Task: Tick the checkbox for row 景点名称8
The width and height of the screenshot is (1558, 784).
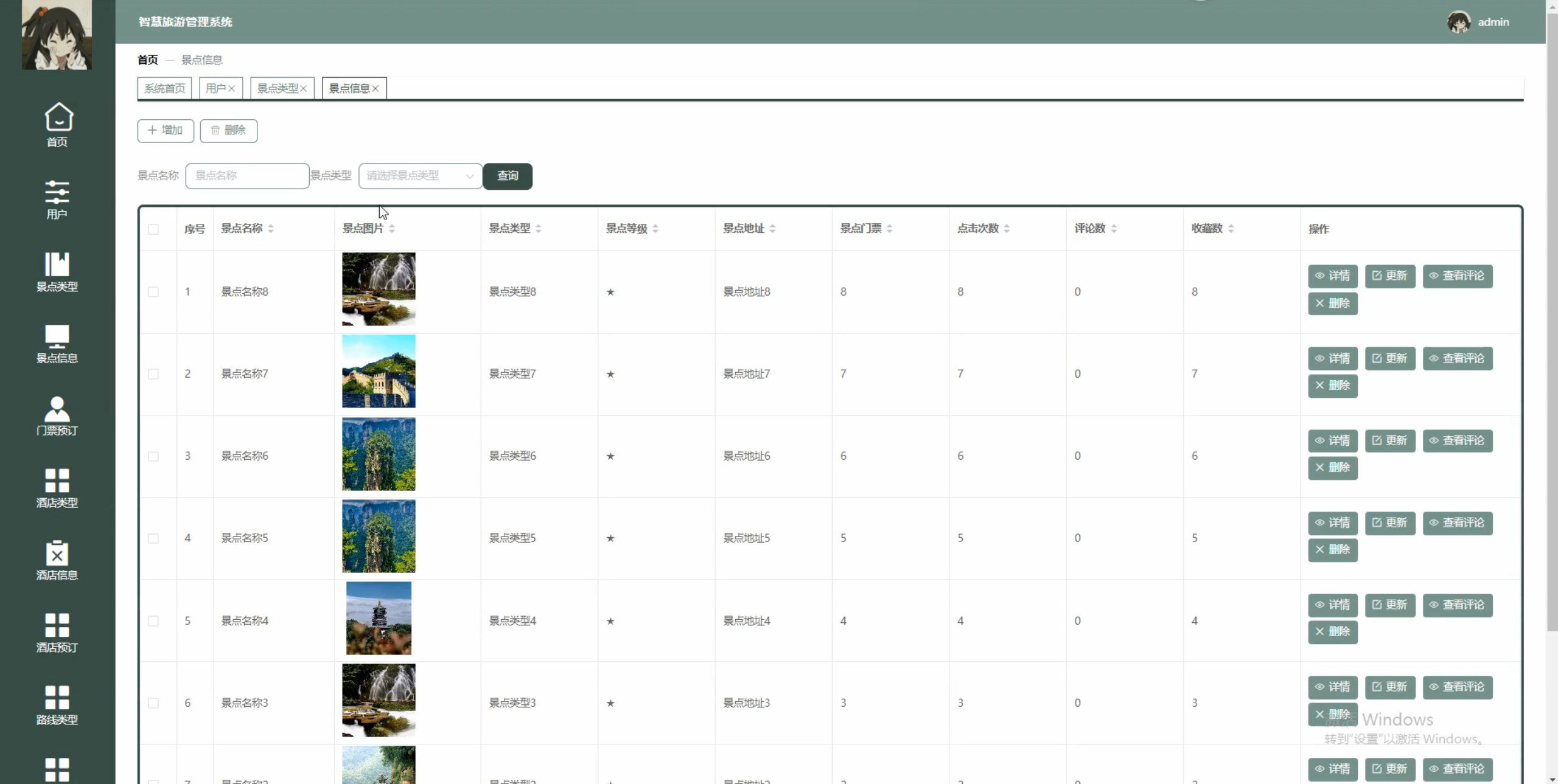Action: [153, 292]
